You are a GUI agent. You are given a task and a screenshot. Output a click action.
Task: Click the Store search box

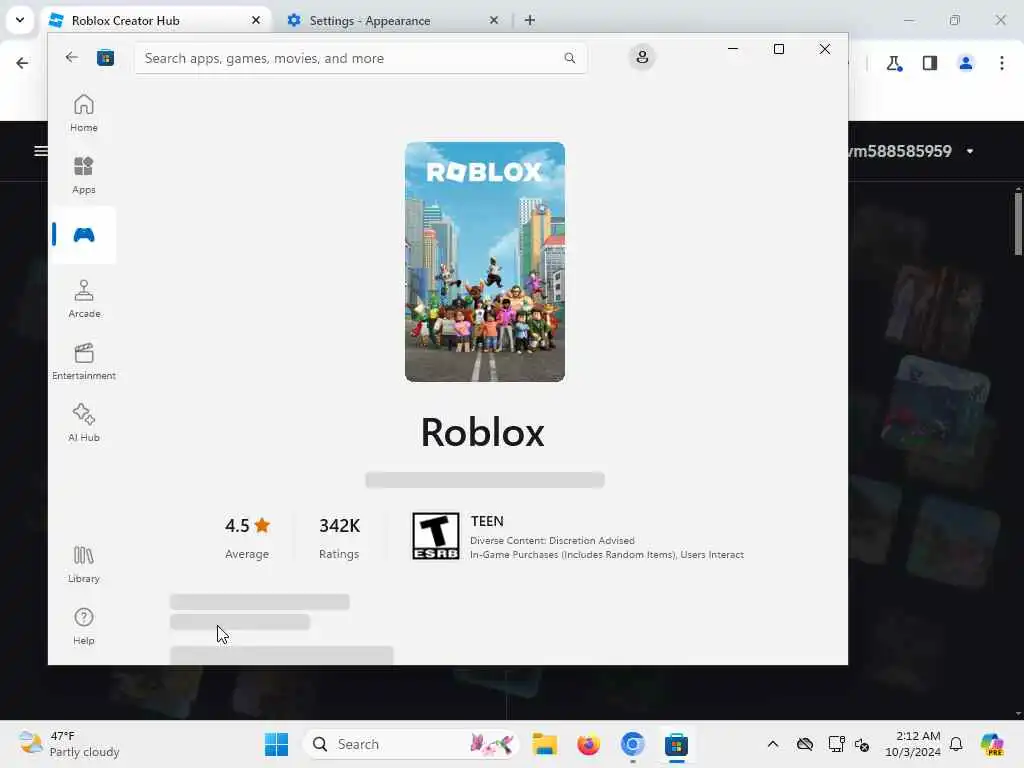click(x=360, y=58)
